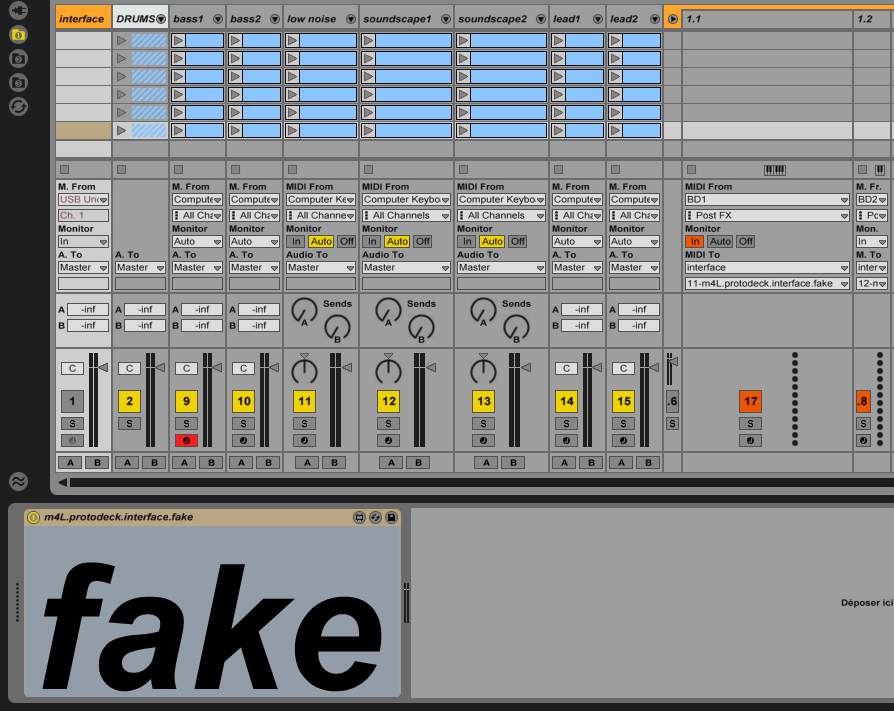Solo track 12 with the S button
Image resolution: width=894 pixels, height=711 pixels.
coord(389,424)
